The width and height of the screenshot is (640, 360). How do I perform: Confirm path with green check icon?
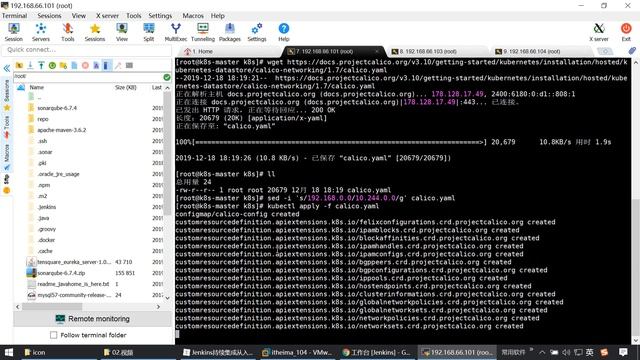[x=167, y=77]
